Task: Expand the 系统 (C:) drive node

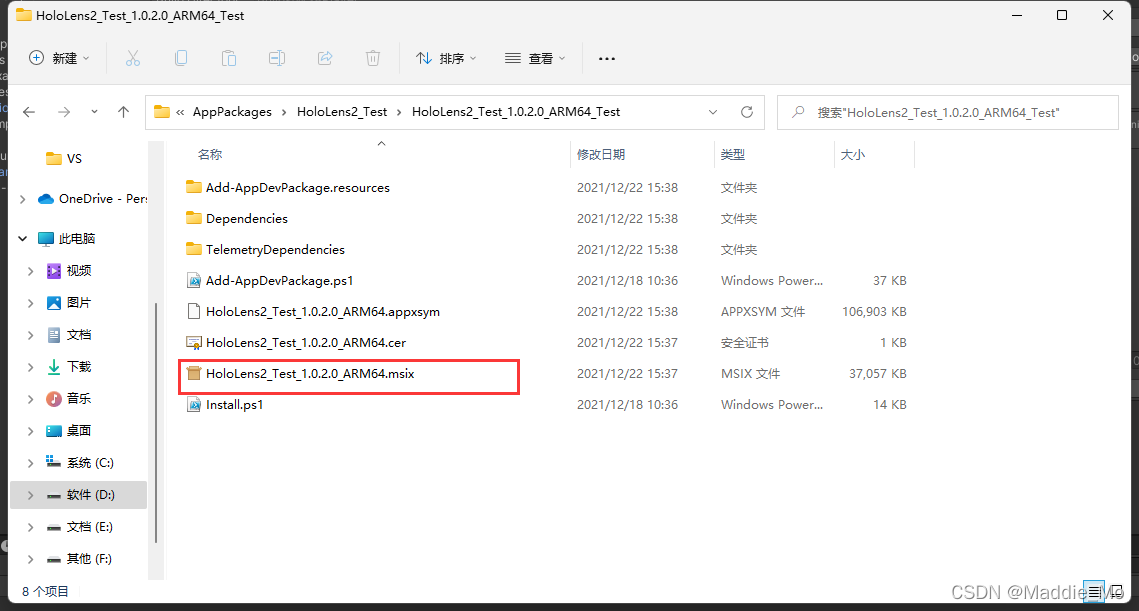Action: [31, 463]
